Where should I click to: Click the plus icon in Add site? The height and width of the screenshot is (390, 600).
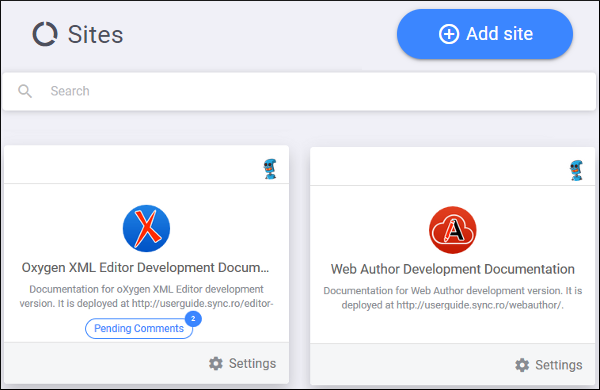pyautogui.click(x=448, y=34)
